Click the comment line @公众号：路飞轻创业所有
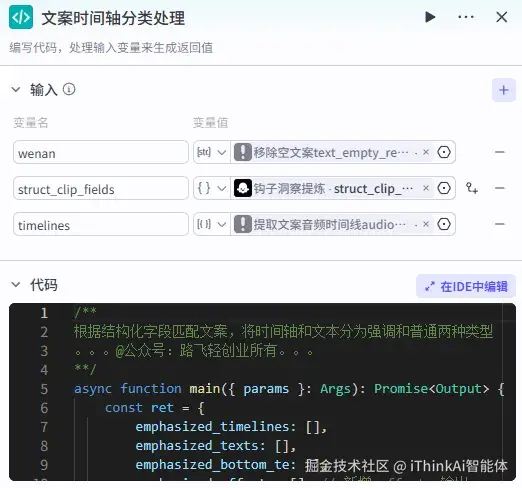Viewport: 522px width, 488px height. [193, 350]
